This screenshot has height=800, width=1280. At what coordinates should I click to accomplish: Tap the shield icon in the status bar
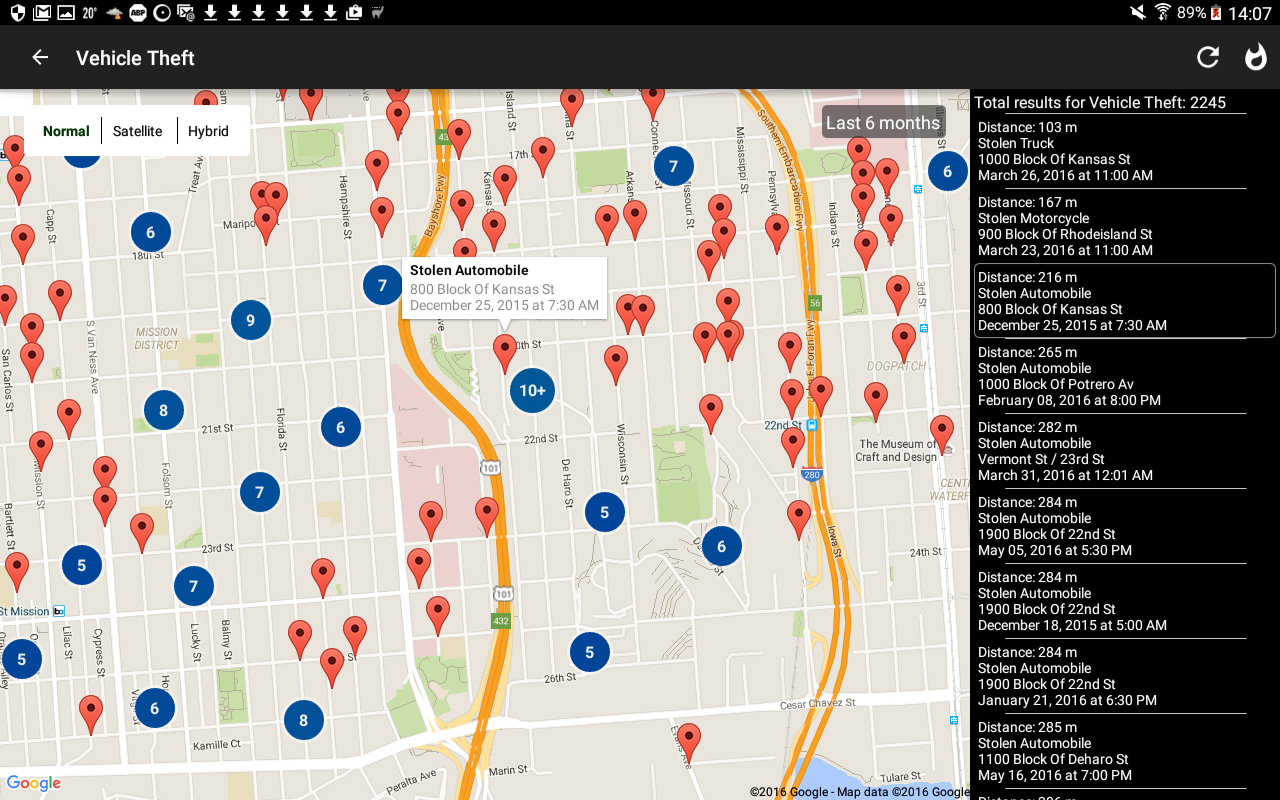click(x=18, y=13)
